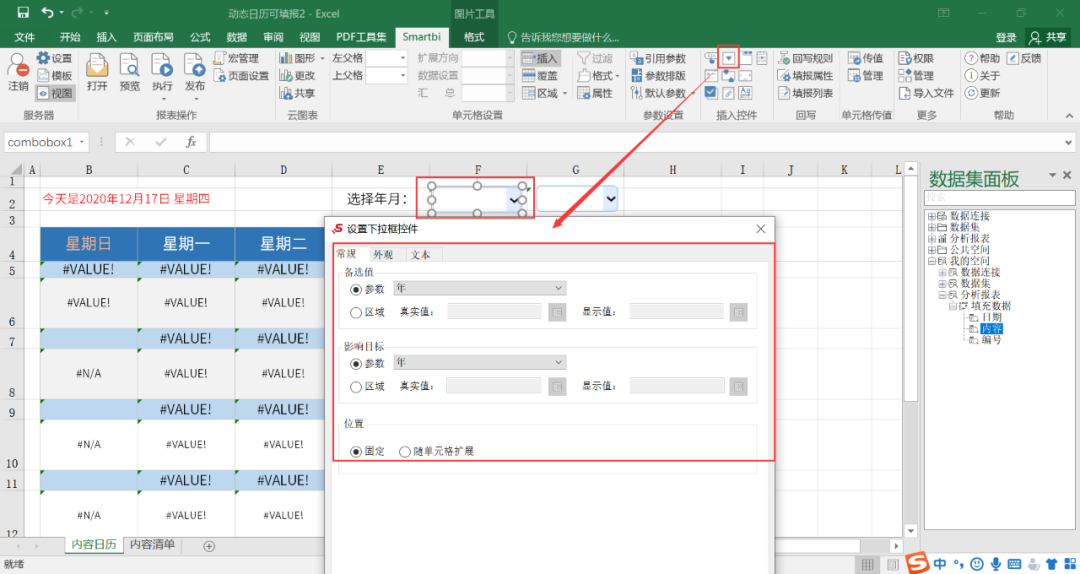Switch to the 外观 tab in dialog
Image resolution: width=1080 pixels, height=574 pixels.
[x=383, y=255]
